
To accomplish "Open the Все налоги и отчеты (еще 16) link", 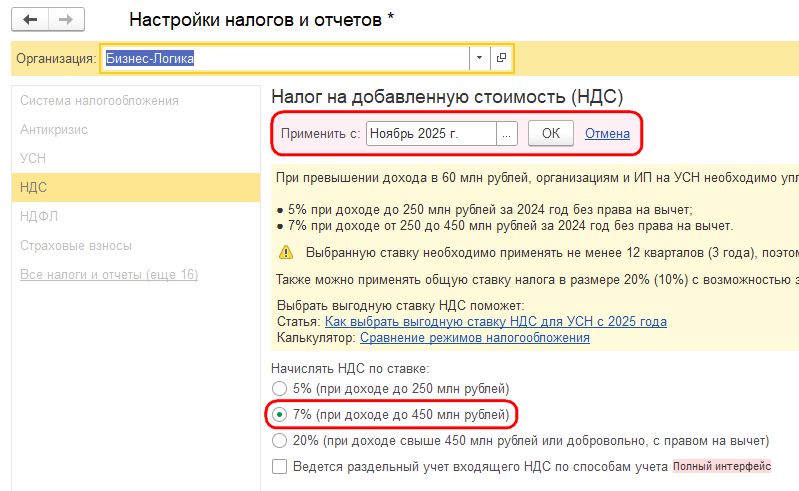I will [x=109, y=275].
